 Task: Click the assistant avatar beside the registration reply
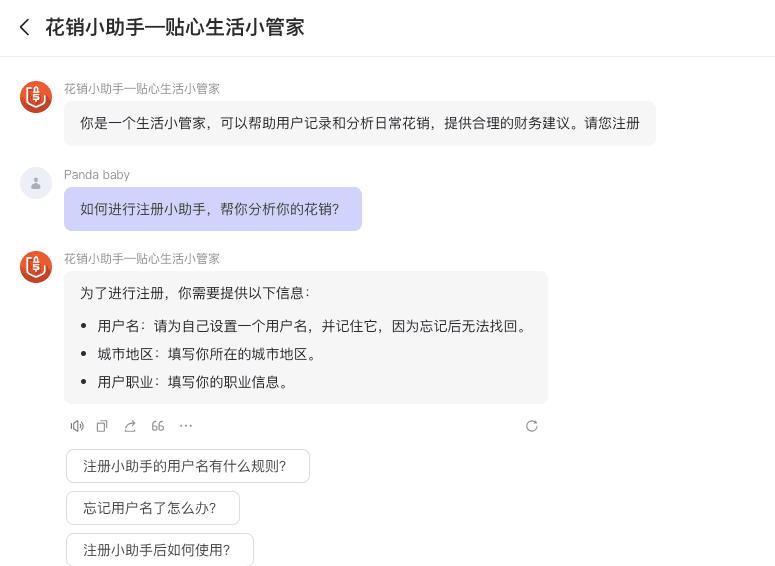36,267
